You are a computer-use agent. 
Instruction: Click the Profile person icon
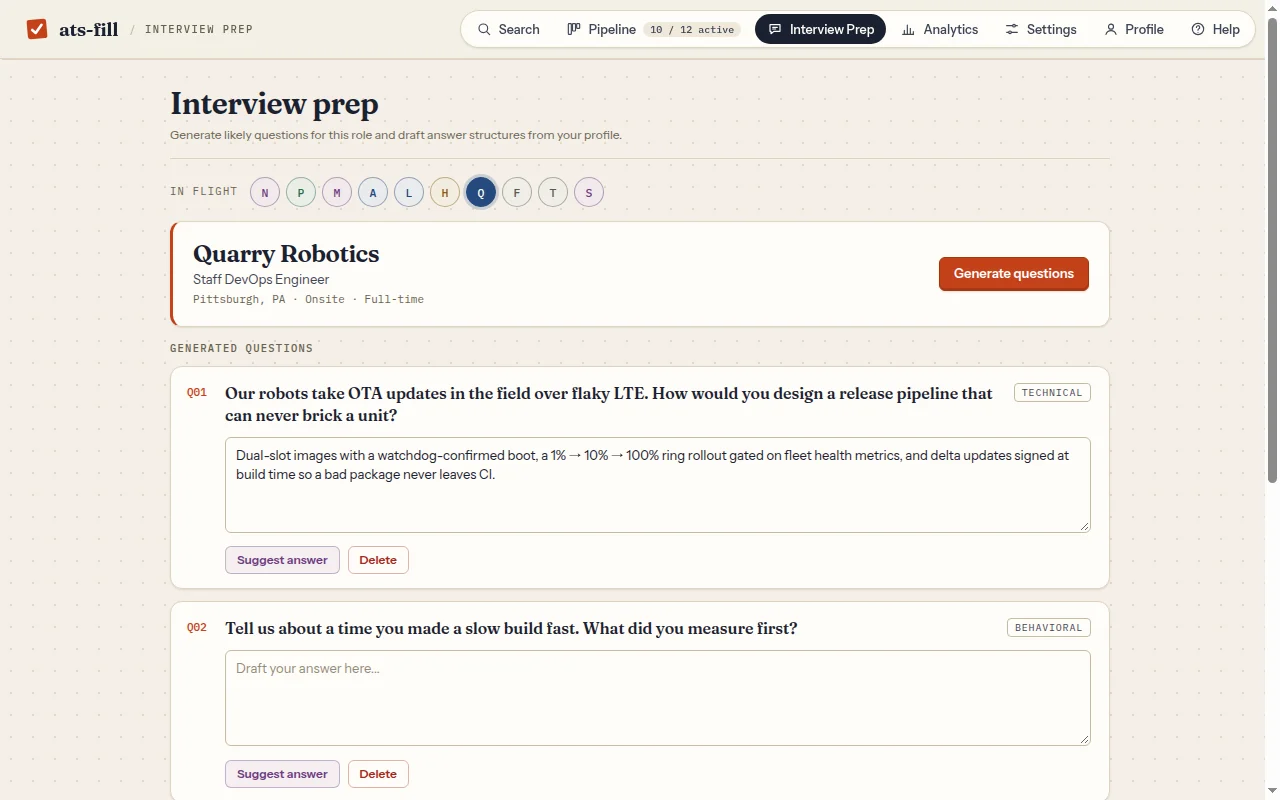[1110, 29]
